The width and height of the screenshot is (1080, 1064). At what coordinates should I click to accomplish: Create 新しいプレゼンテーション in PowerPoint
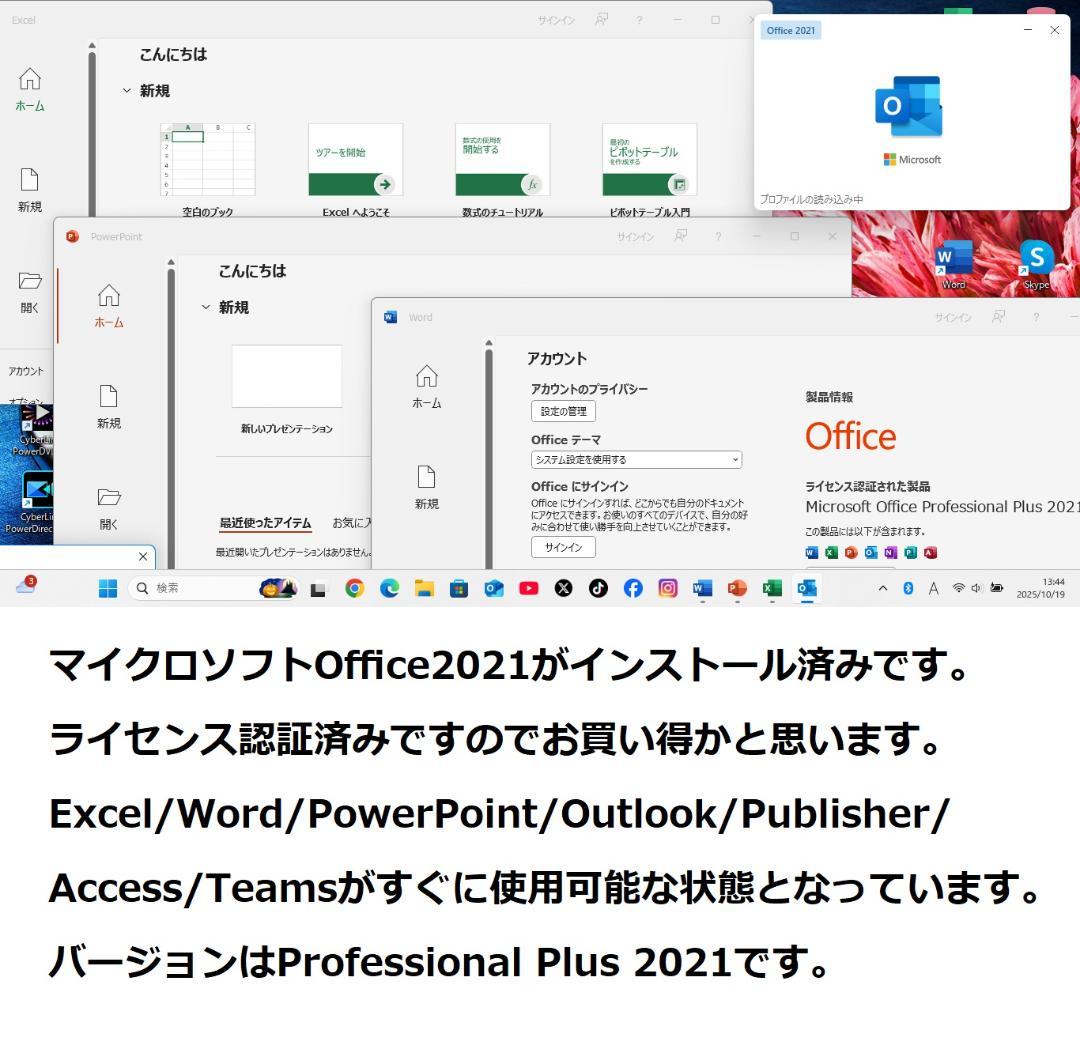287,389
